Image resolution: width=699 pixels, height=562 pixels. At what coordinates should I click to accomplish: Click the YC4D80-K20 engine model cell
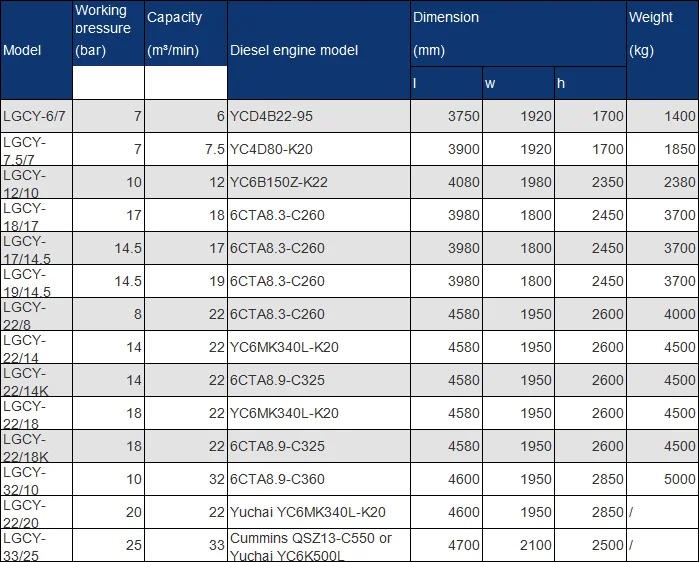271,149
